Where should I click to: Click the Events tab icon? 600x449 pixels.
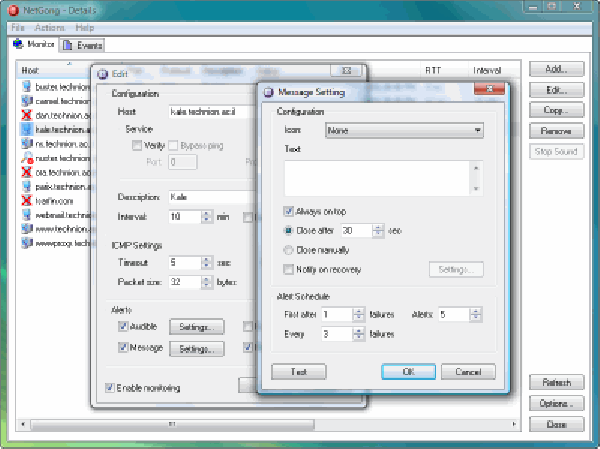click(x=68, y=46)
